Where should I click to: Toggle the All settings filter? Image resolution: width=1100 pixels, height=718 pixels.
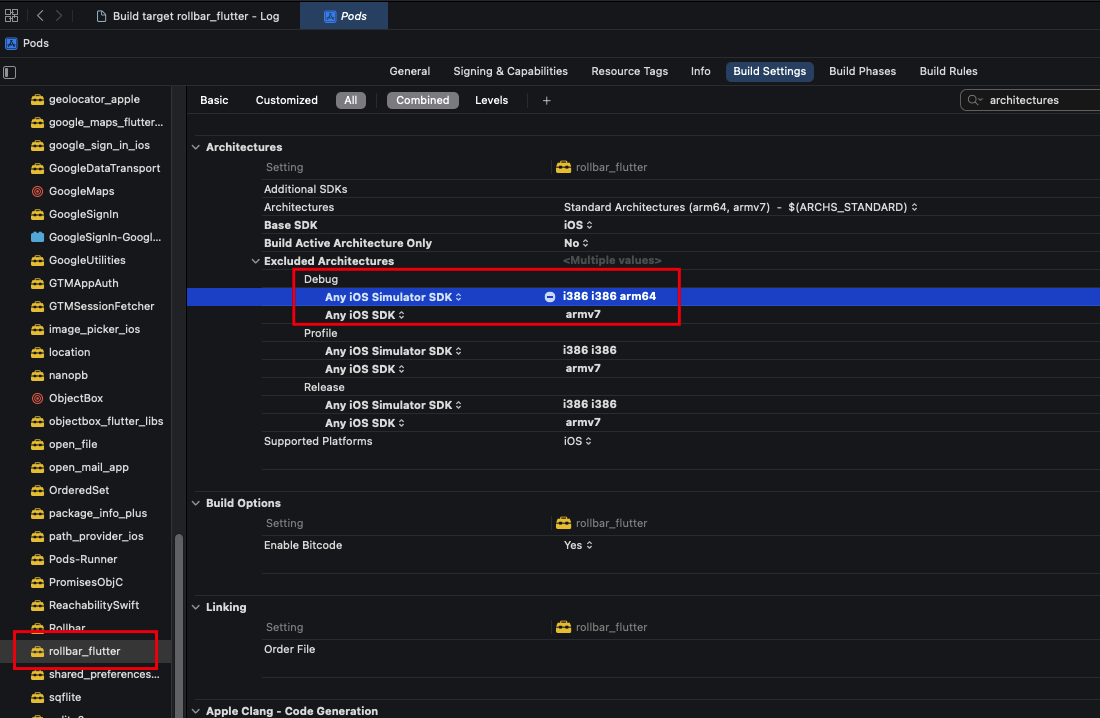[x=350, y=100]
